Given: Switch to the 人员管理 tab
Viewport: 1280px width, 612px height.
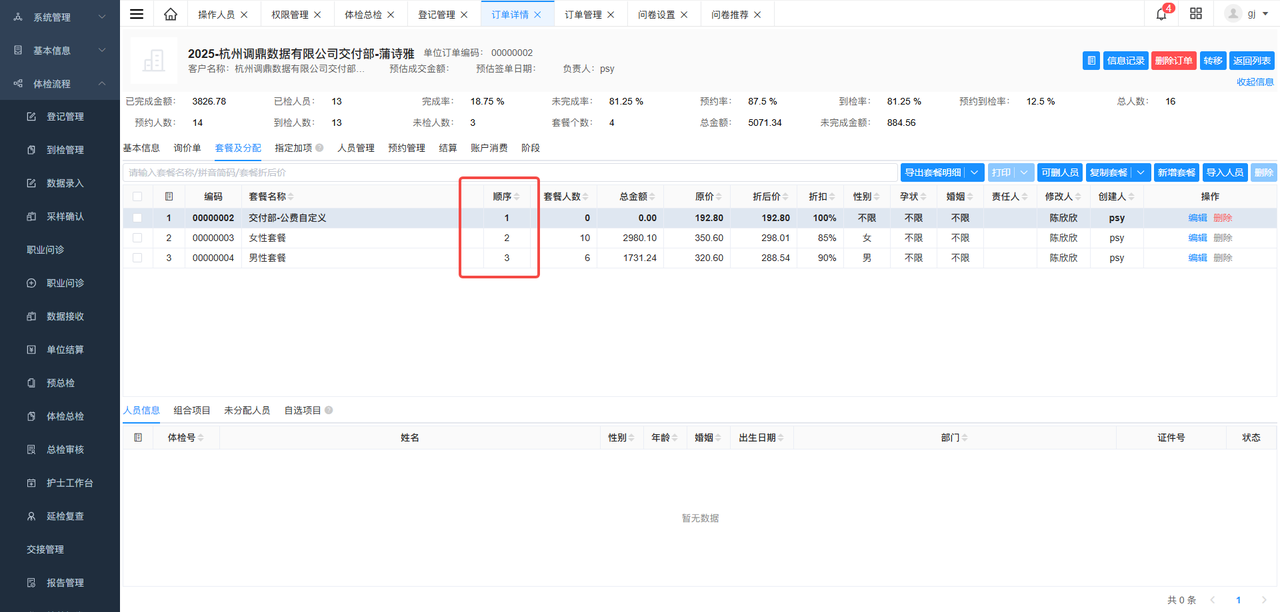Looking at the screenshot, I should pyautogui.click(x=355, y=148).
